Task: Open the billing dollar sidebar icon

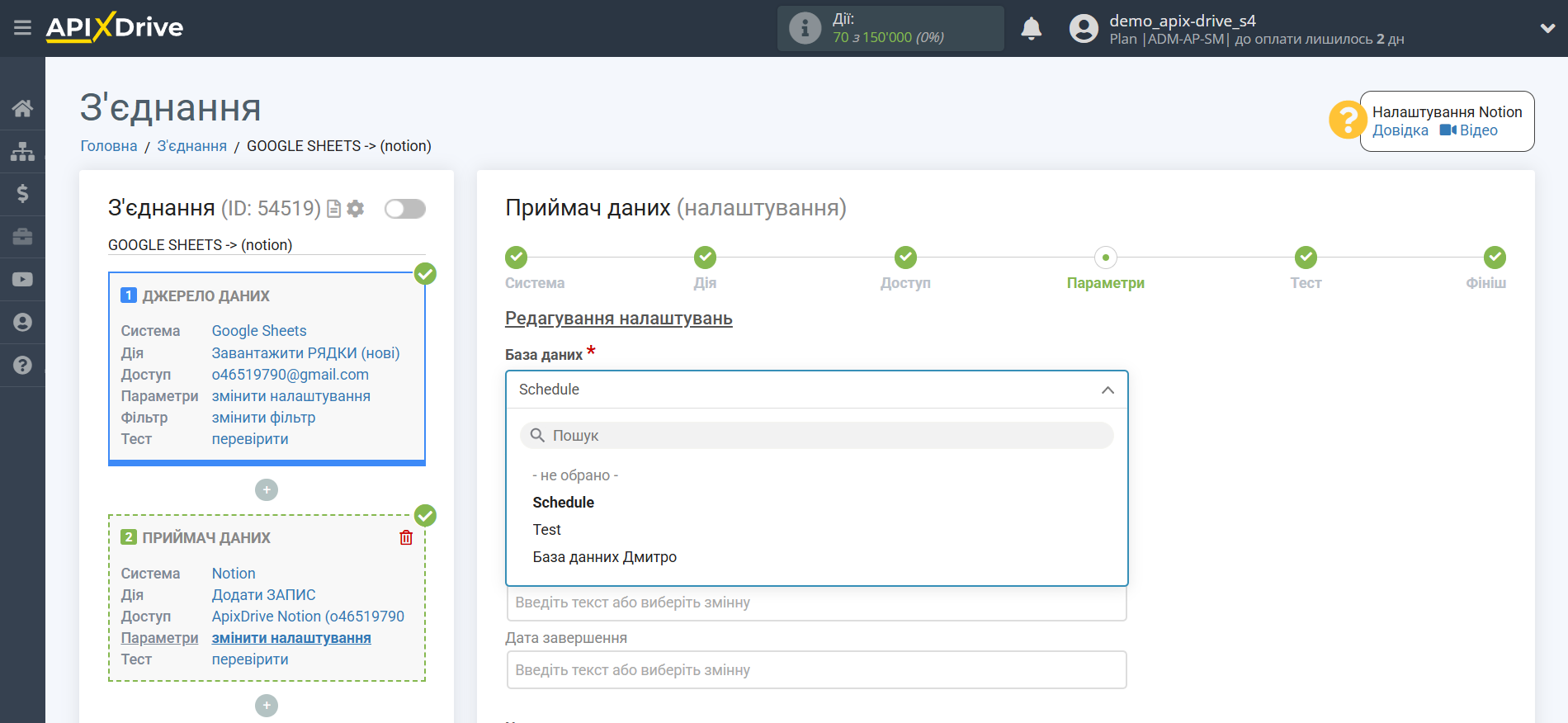Action: click(x=22, y=194)
